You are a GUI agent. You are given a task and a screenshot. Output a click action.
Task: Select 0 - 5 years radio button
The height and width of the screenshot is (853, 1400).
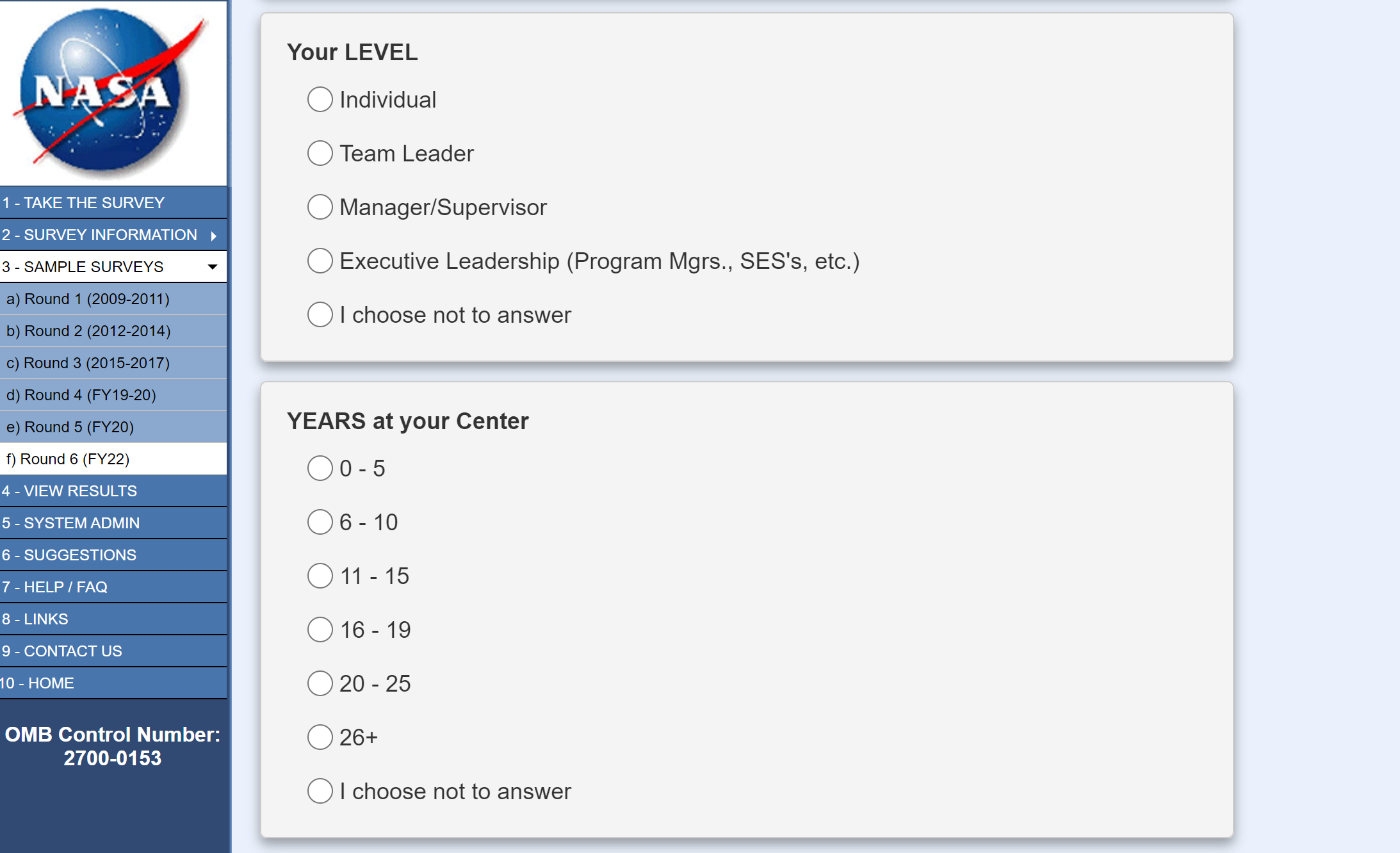tap(320, 468)
